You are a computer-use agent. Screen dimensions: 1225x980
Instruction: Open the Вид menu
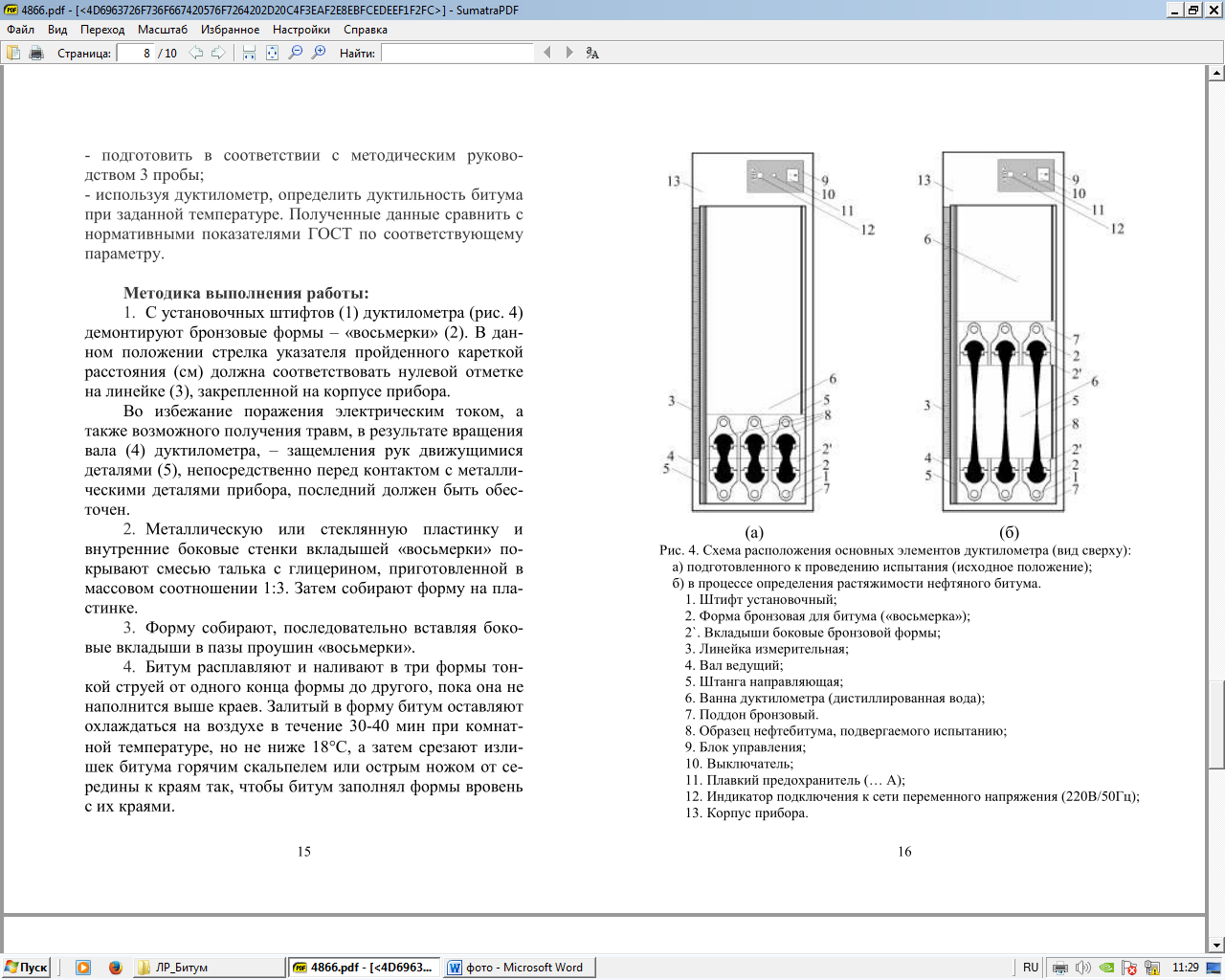click(57, 30)
